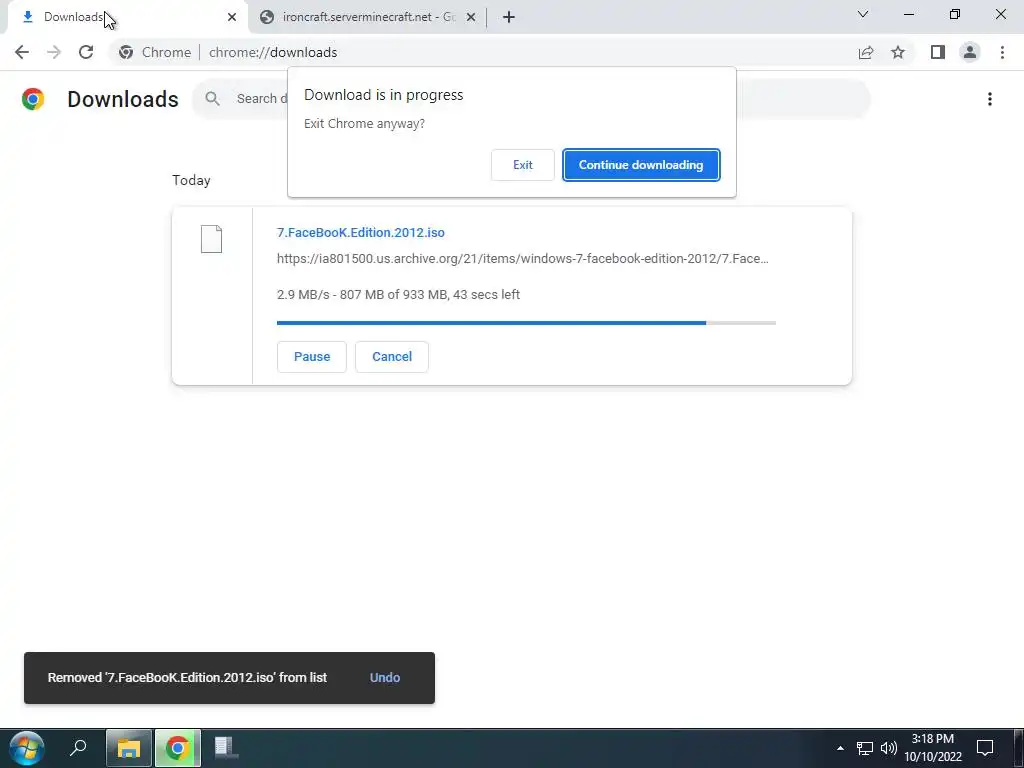Open the server app icon on the taskbar

[x=226, y=748]
